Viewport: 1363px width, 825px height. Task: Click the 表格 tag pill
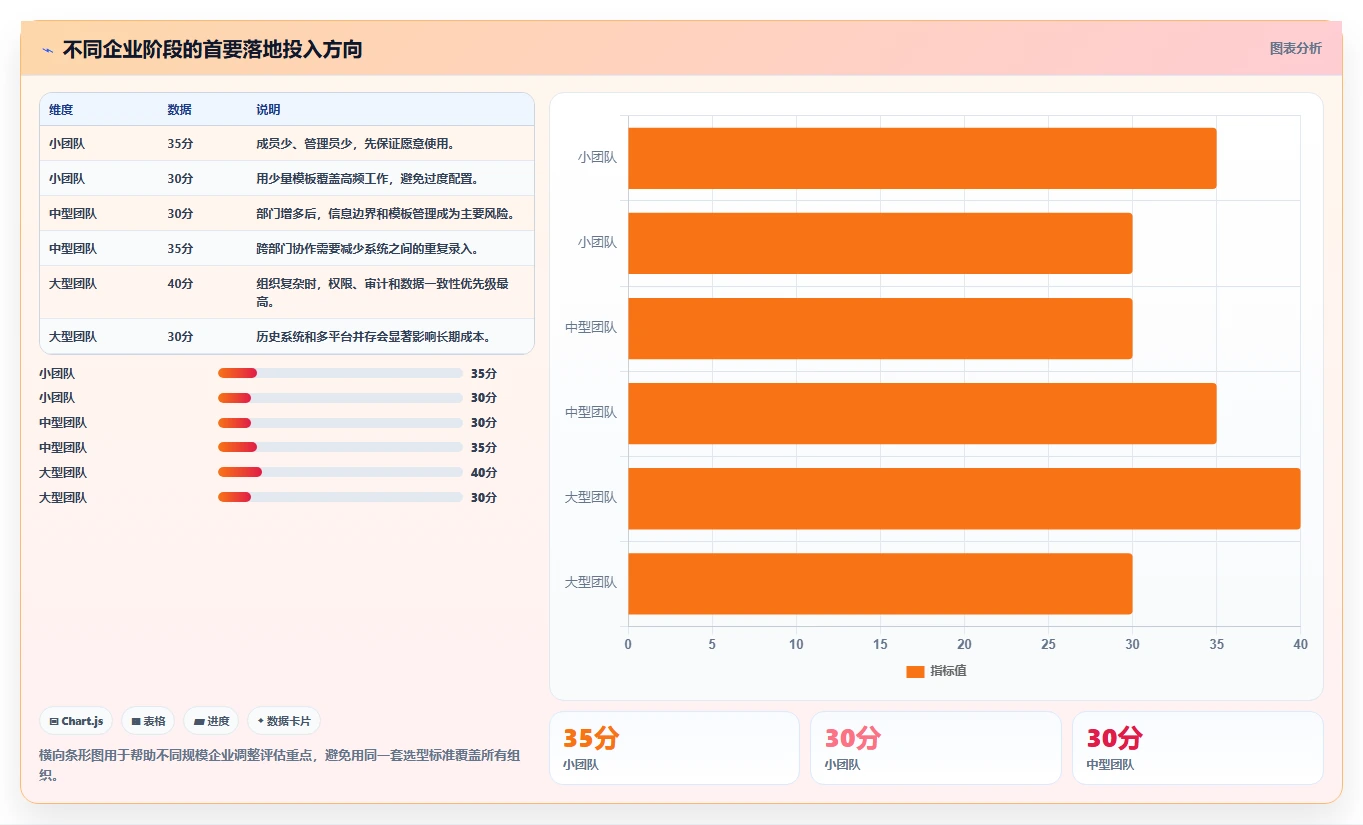pyautogui.click(x=148, y=721)
